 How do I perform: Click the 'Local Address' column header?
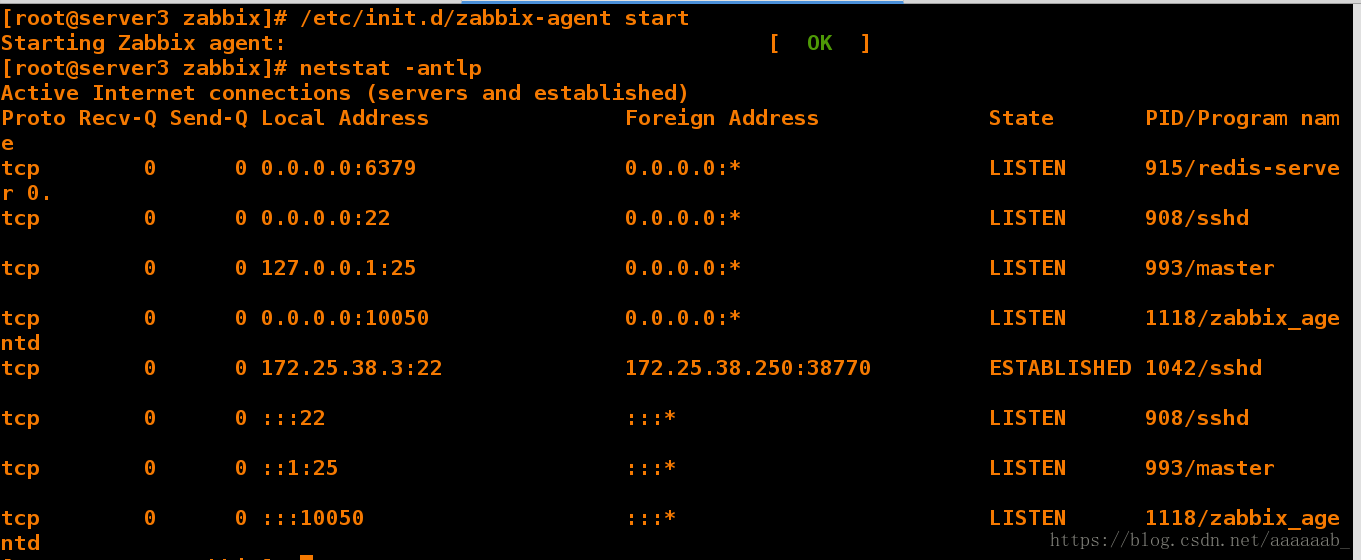coord(345,118)
